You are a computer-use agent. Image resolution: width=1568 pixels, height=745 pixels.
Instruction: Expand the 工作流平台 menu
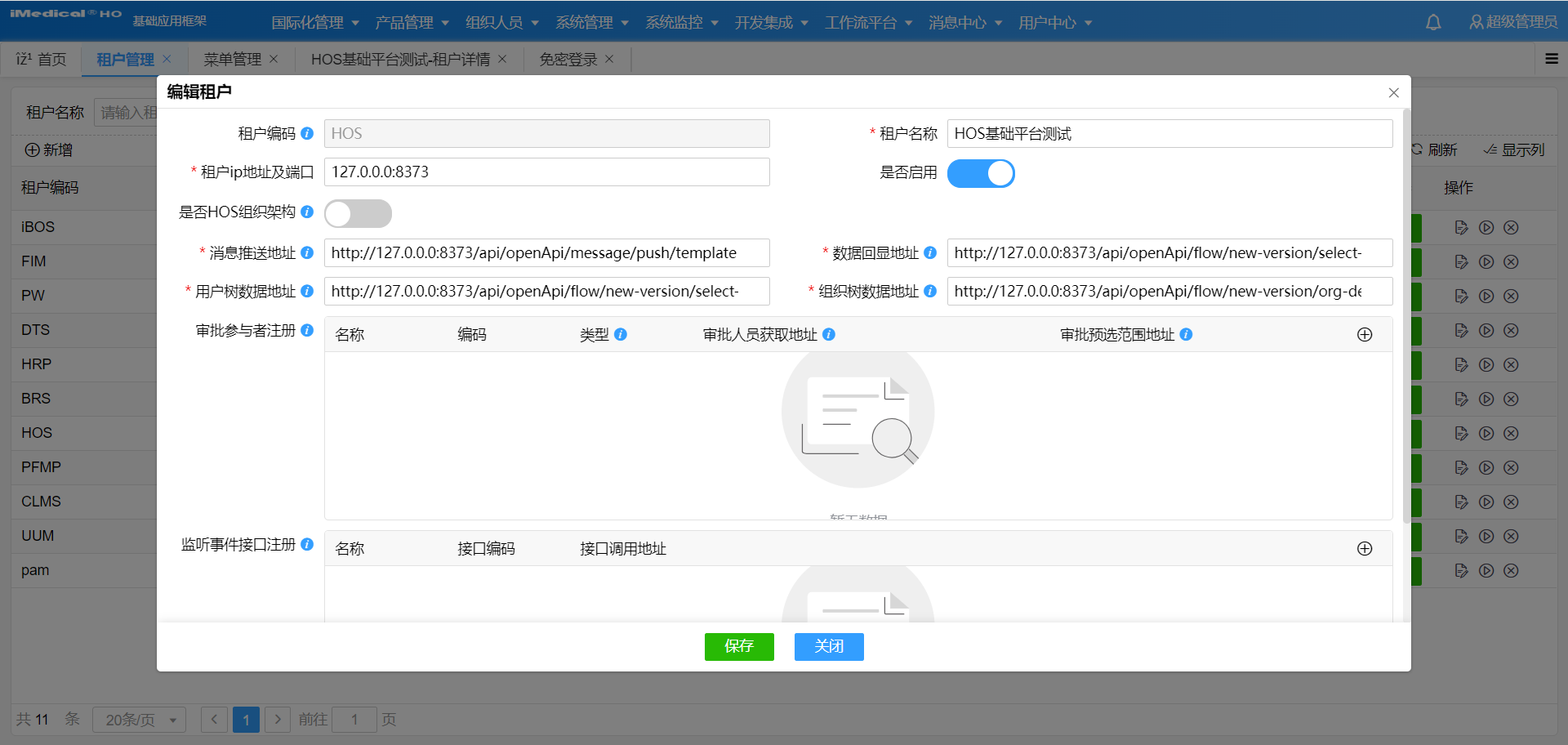click(869, 22)
